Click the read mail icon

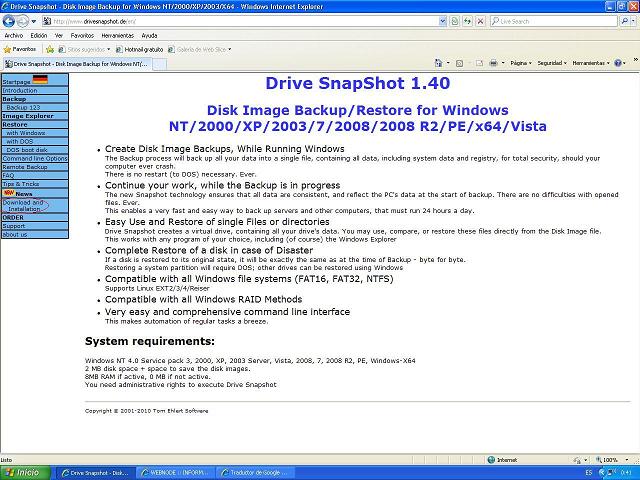tap(479, 63)
